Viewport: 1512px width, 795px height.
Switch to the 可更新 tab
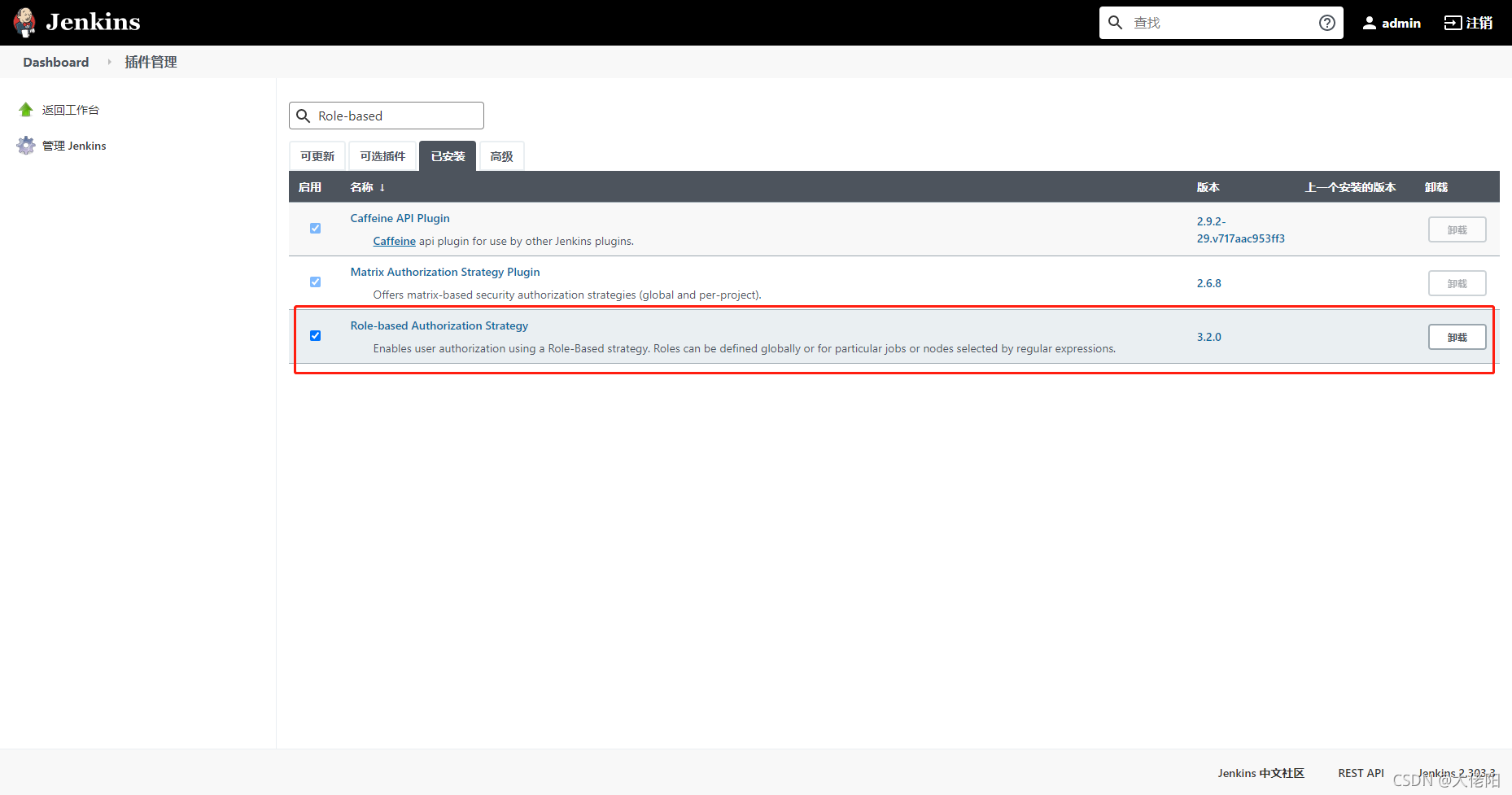(317, 156)
